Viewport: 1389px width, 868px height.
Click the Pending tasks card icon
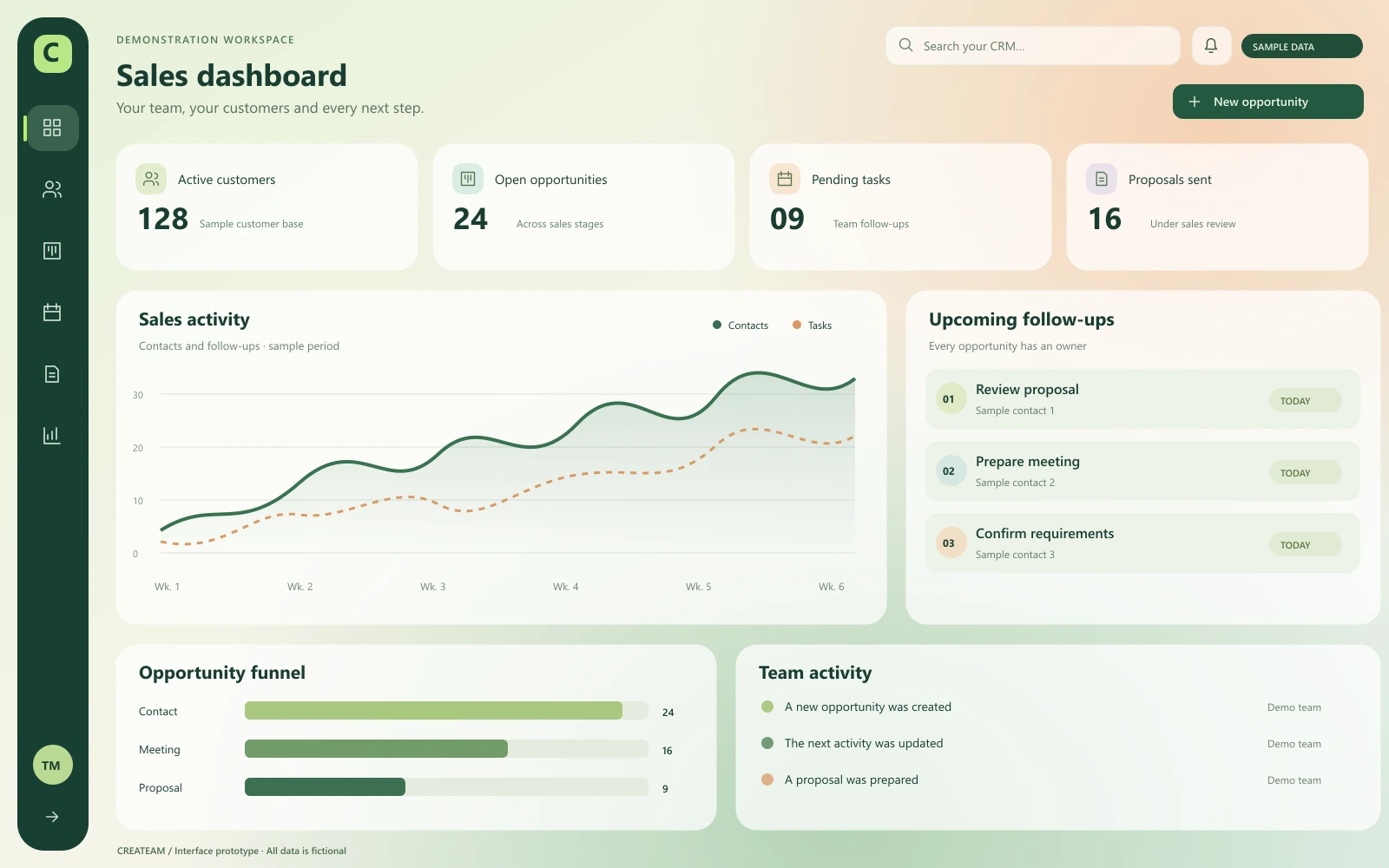(x=785, y=179)
